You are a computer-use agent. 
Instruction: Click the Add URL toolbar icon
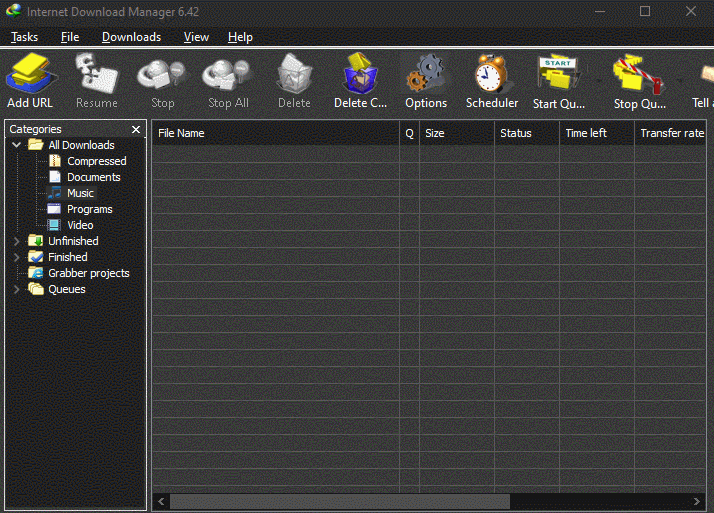click(31, 75)
